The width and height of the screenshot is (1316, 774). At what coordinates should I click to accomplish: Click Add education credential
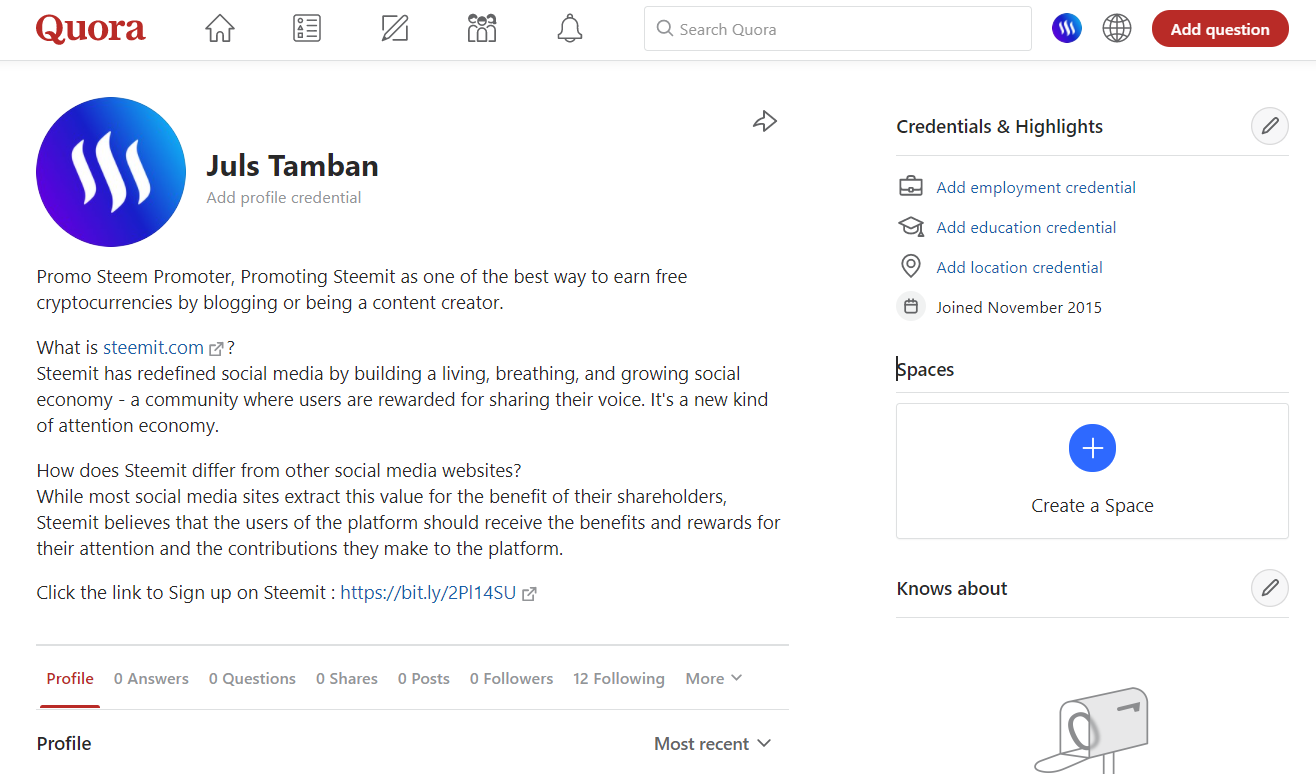tap(1026, 227)
